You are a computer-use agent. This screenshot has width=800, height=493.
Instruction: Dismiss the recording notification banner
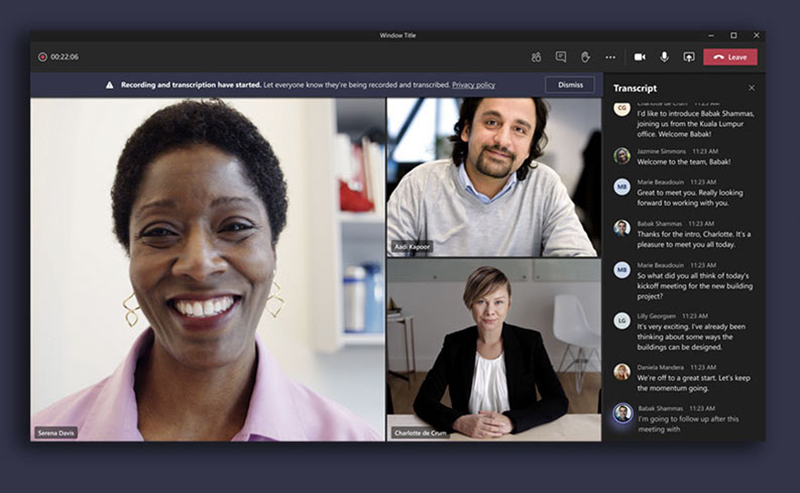(570, 85)
